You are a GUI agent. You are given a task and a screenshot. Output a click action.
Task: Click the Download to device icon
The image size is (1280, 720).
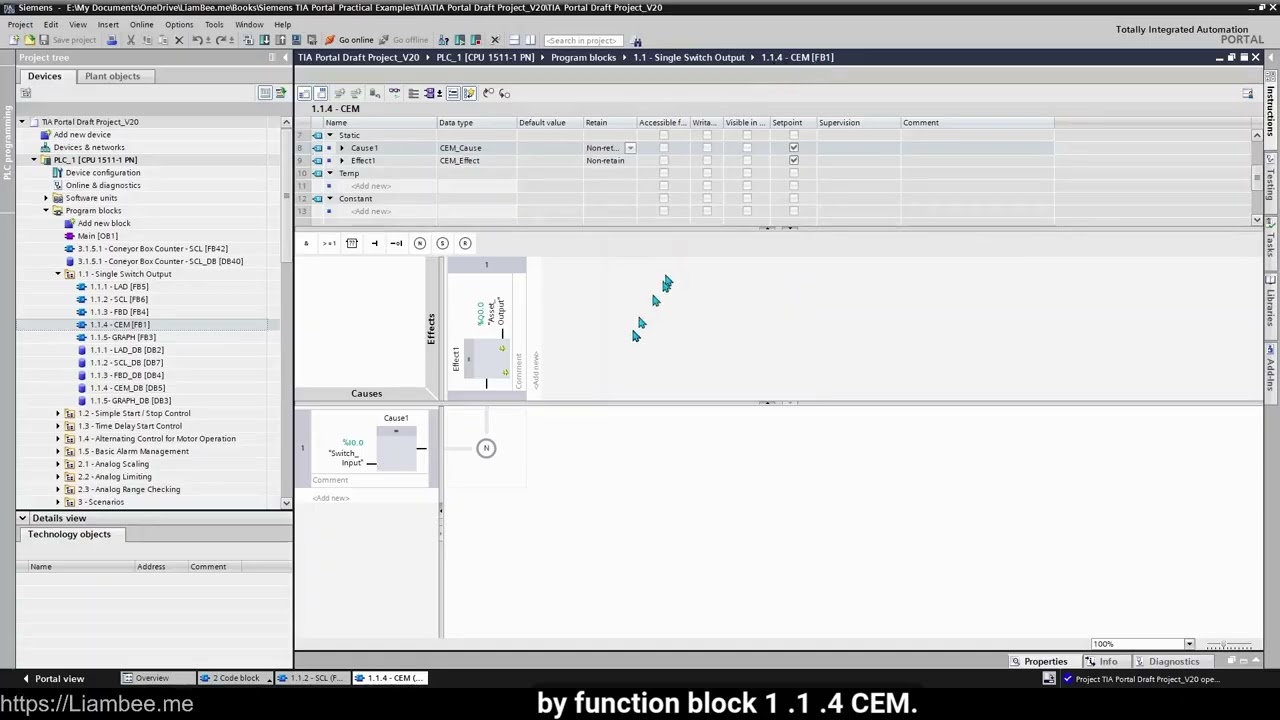point(264,40)
